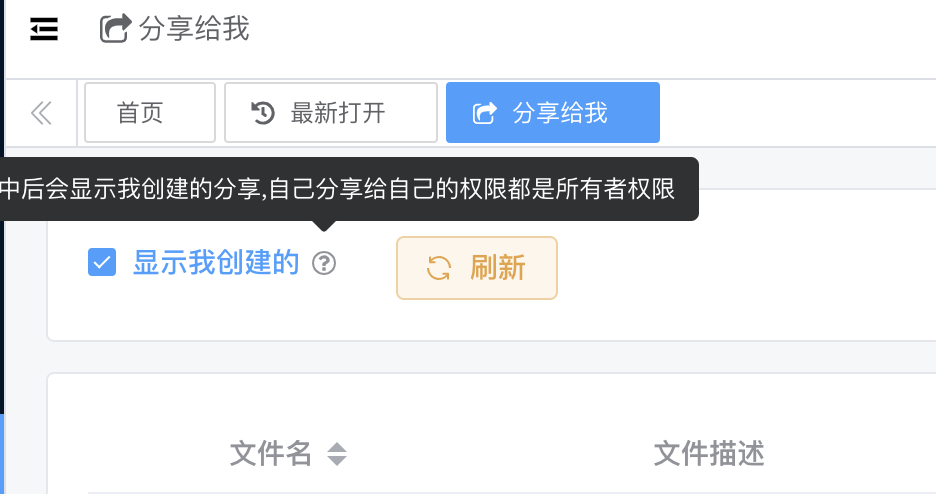Click the history clock icon in 最新打开

click(263, 113)
